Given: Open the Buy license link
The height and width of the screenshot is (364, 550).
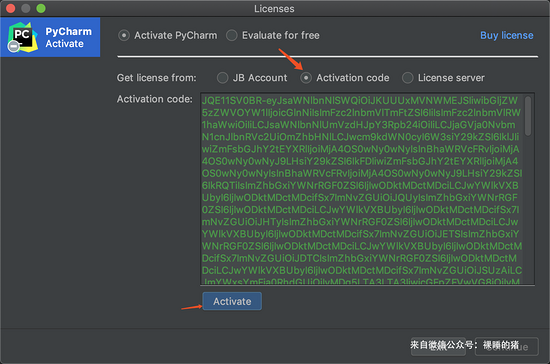Looking at the screenshot, I should (x=507, y=35).
